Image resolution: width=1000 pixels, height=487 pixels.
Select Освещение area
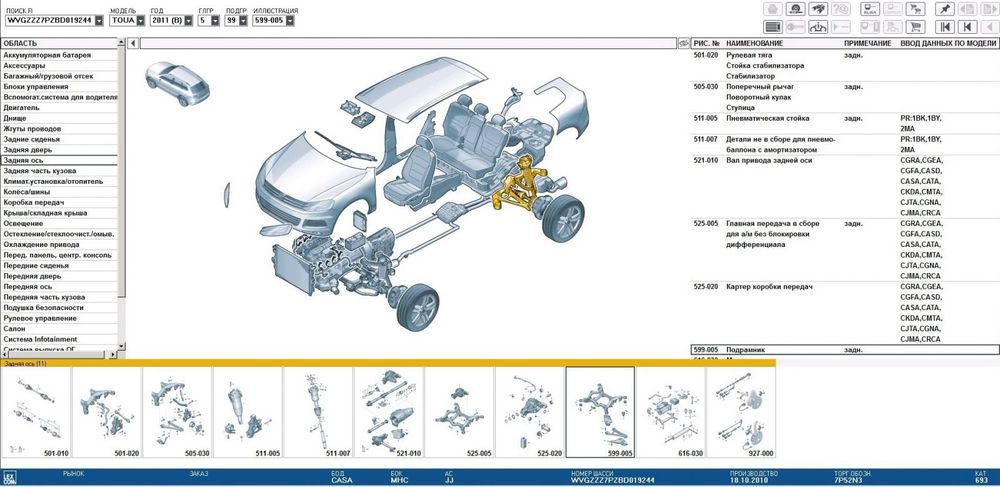[59, 224]
